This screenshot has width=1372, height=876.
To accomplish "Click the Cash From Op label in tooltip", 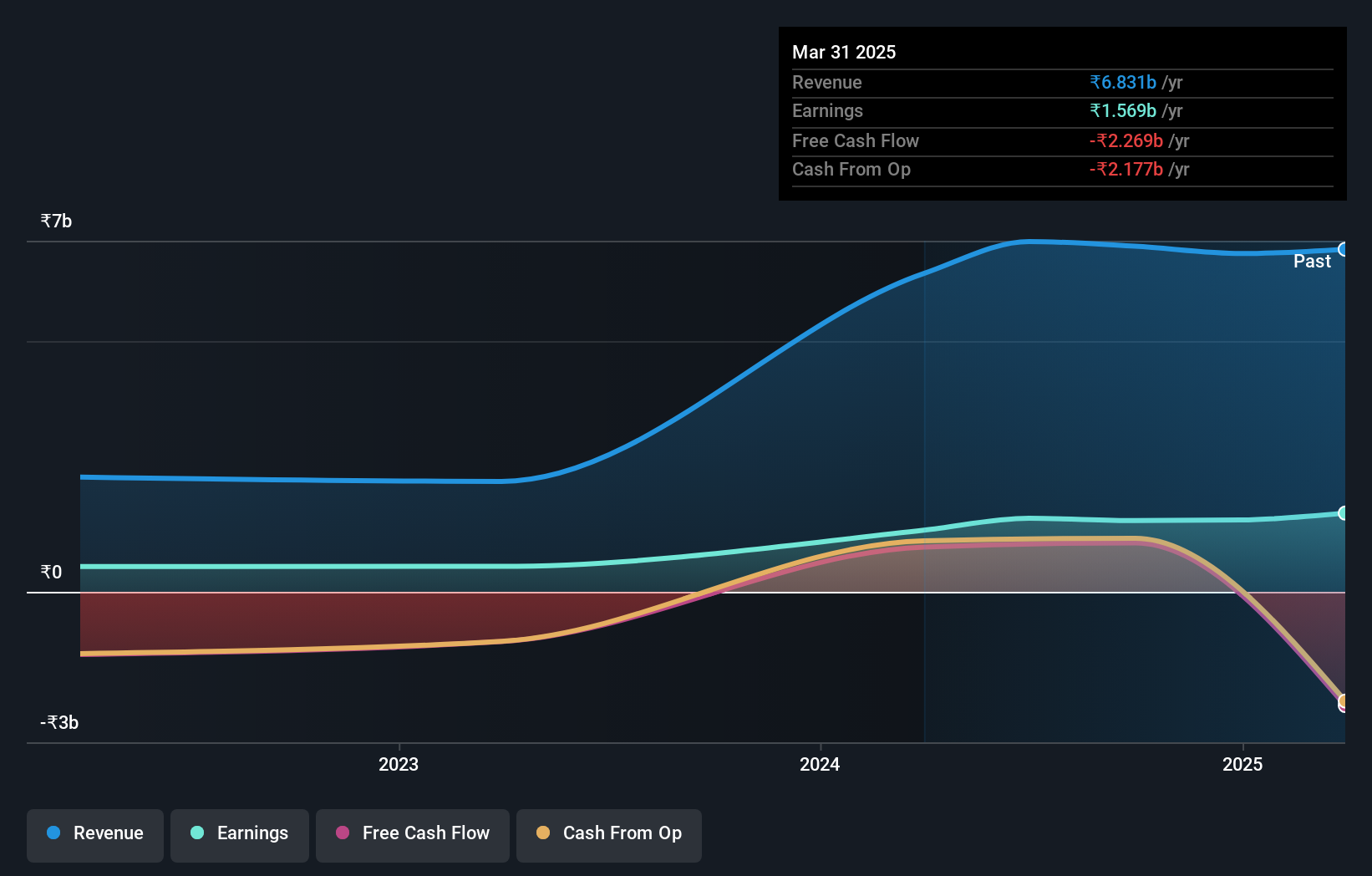I will click(x=851, y=170).
